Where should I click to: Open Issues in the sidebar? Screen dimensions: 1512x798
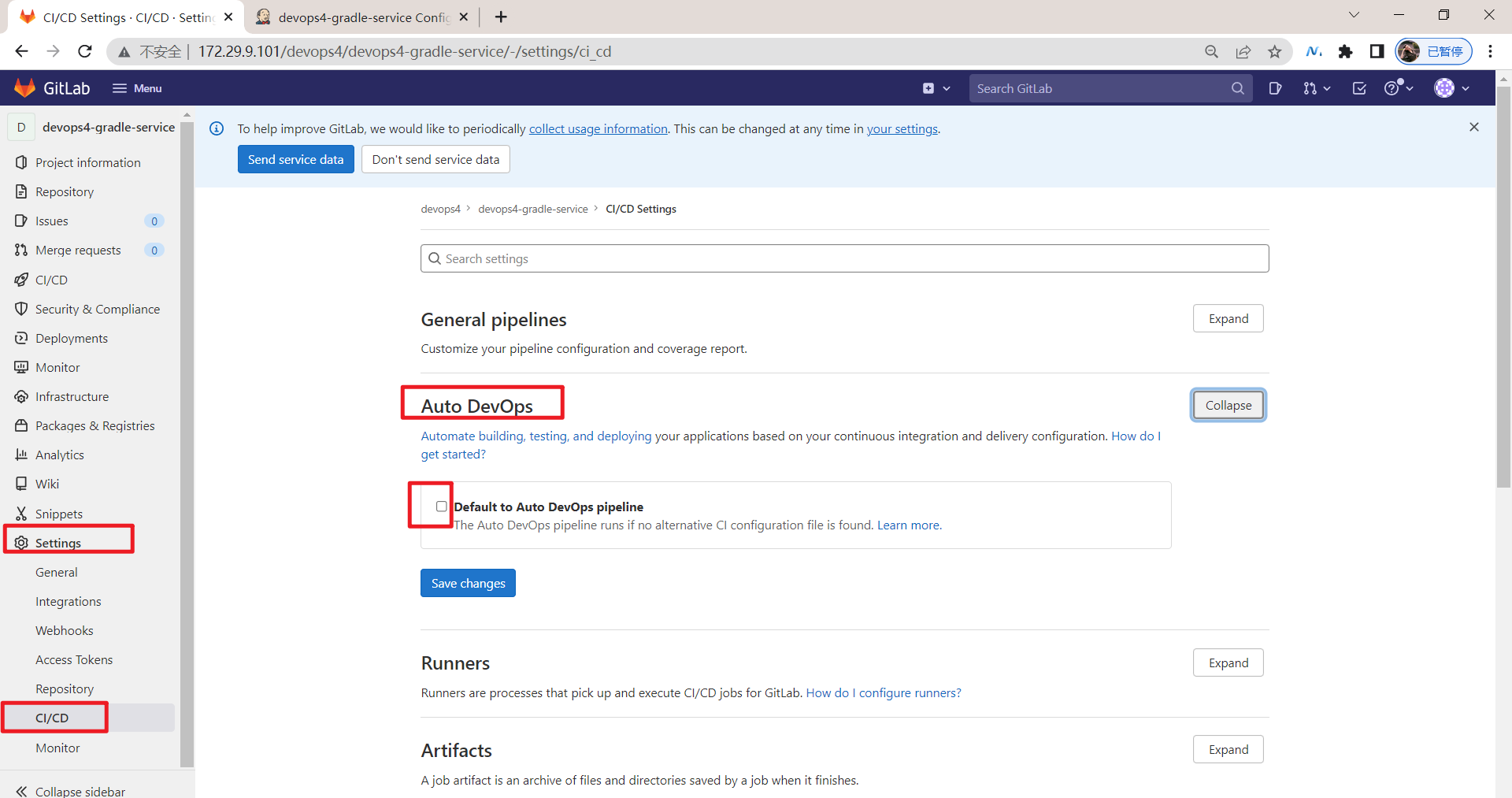(x=52, y=221)
